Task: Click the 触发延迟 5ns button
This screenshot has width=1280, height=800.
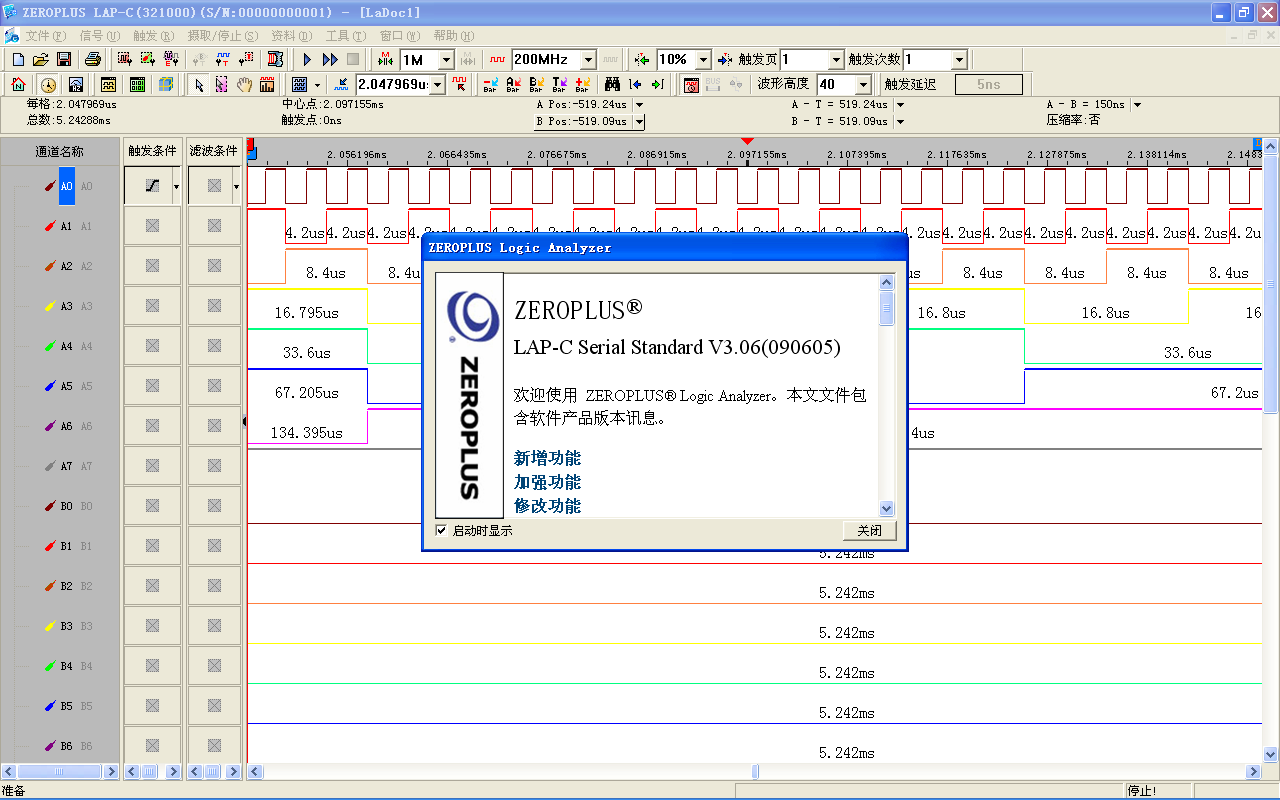Action: coord(988,84)
